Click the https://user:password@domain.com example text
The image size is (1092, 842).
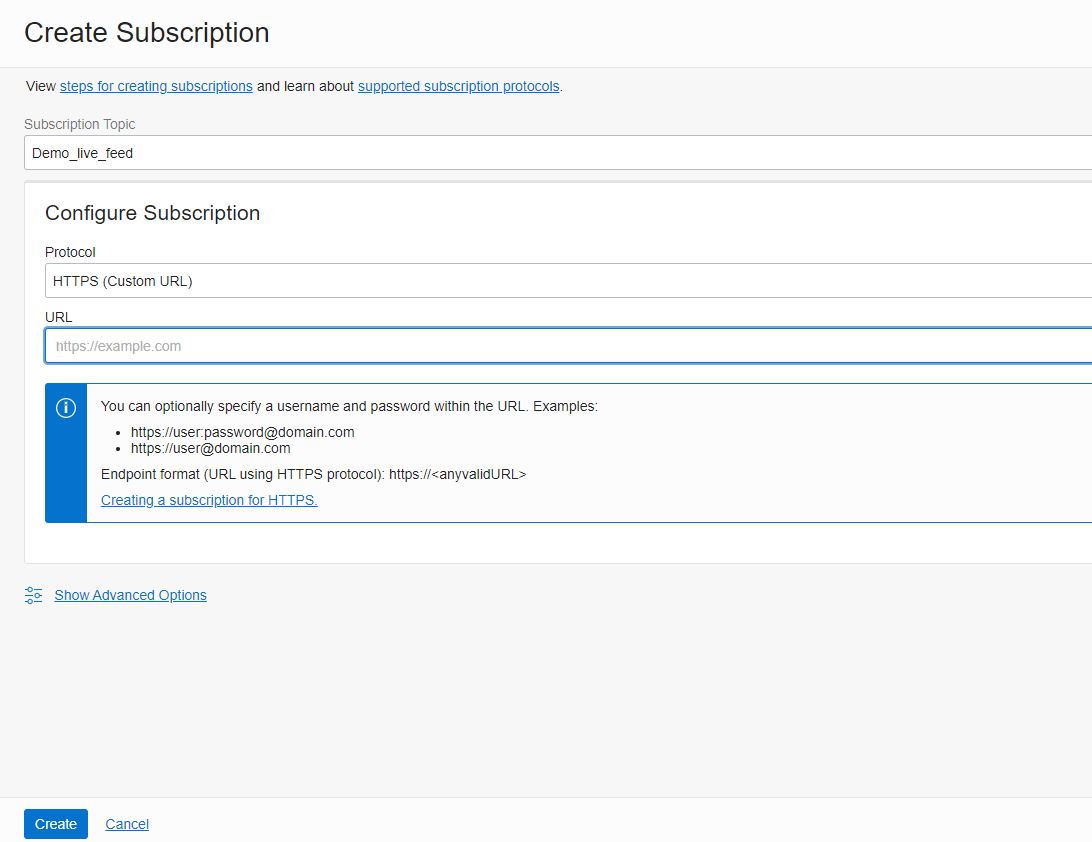pos(242,432)
